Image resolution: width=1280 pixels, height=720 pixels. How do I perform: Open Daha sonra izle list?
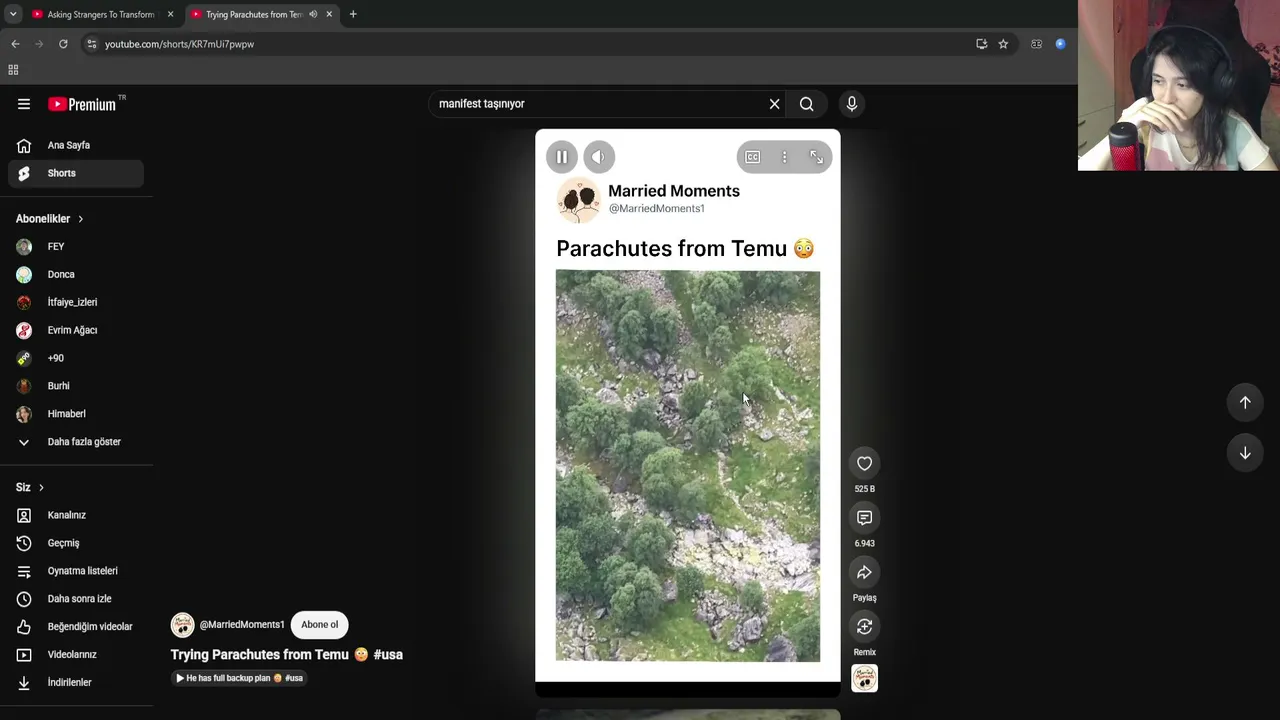(x=76, y=599)
